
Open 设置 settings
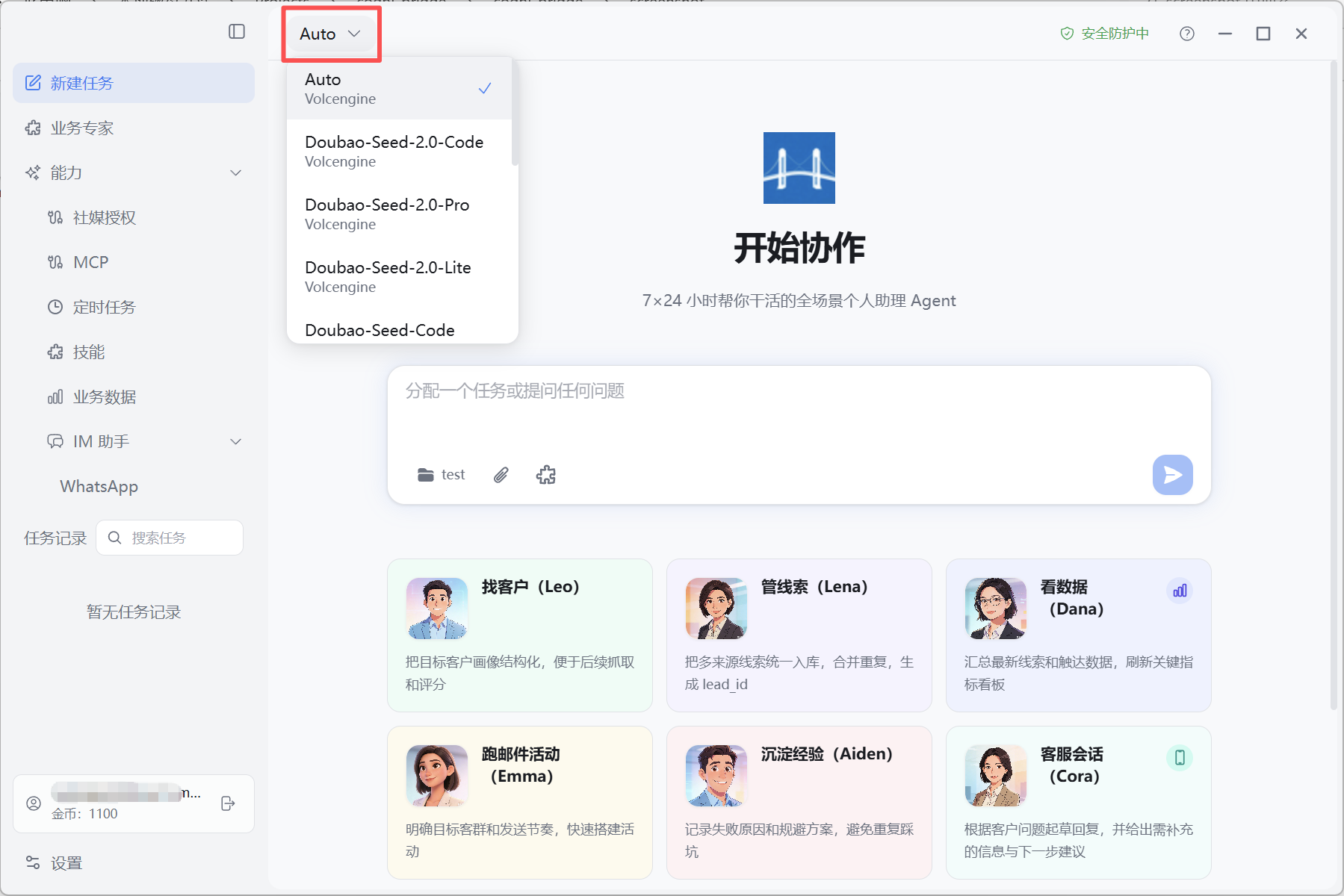coord(134,863)
